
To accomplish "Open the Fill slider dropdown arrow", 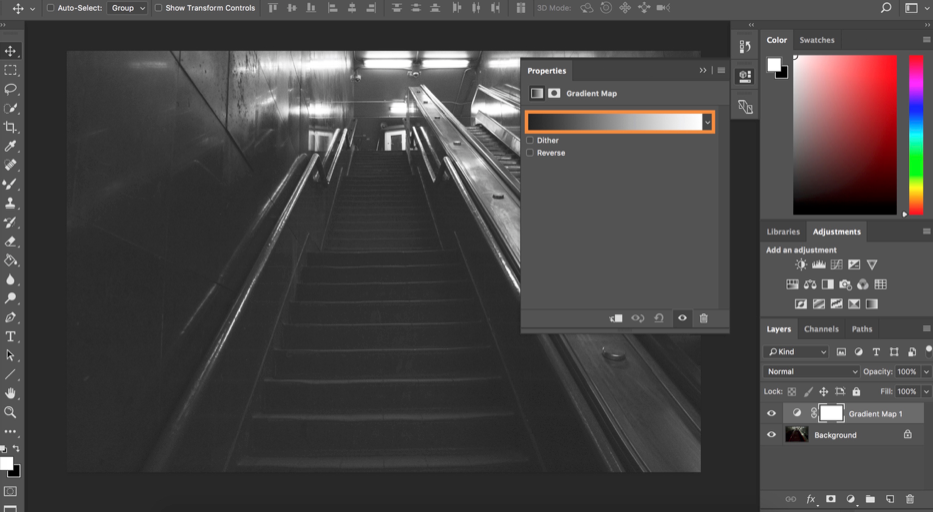I will [x=926, y=391].
